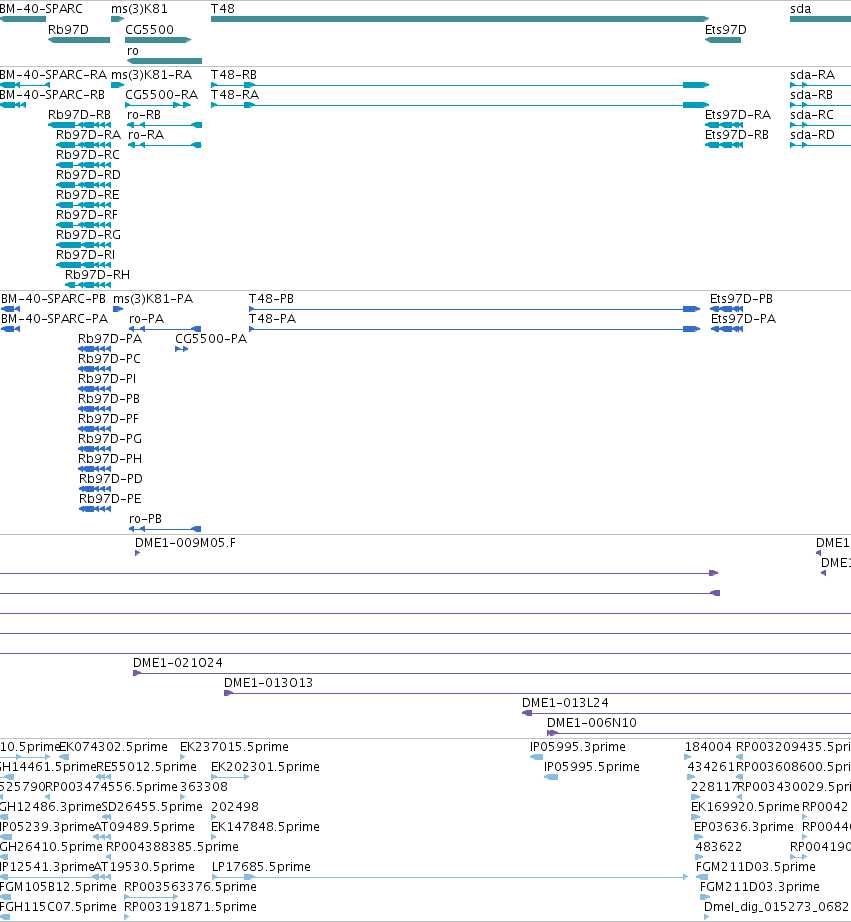Select EST IP05995.5prime
This screenshot has height=922, width=851.
point(592,767)
